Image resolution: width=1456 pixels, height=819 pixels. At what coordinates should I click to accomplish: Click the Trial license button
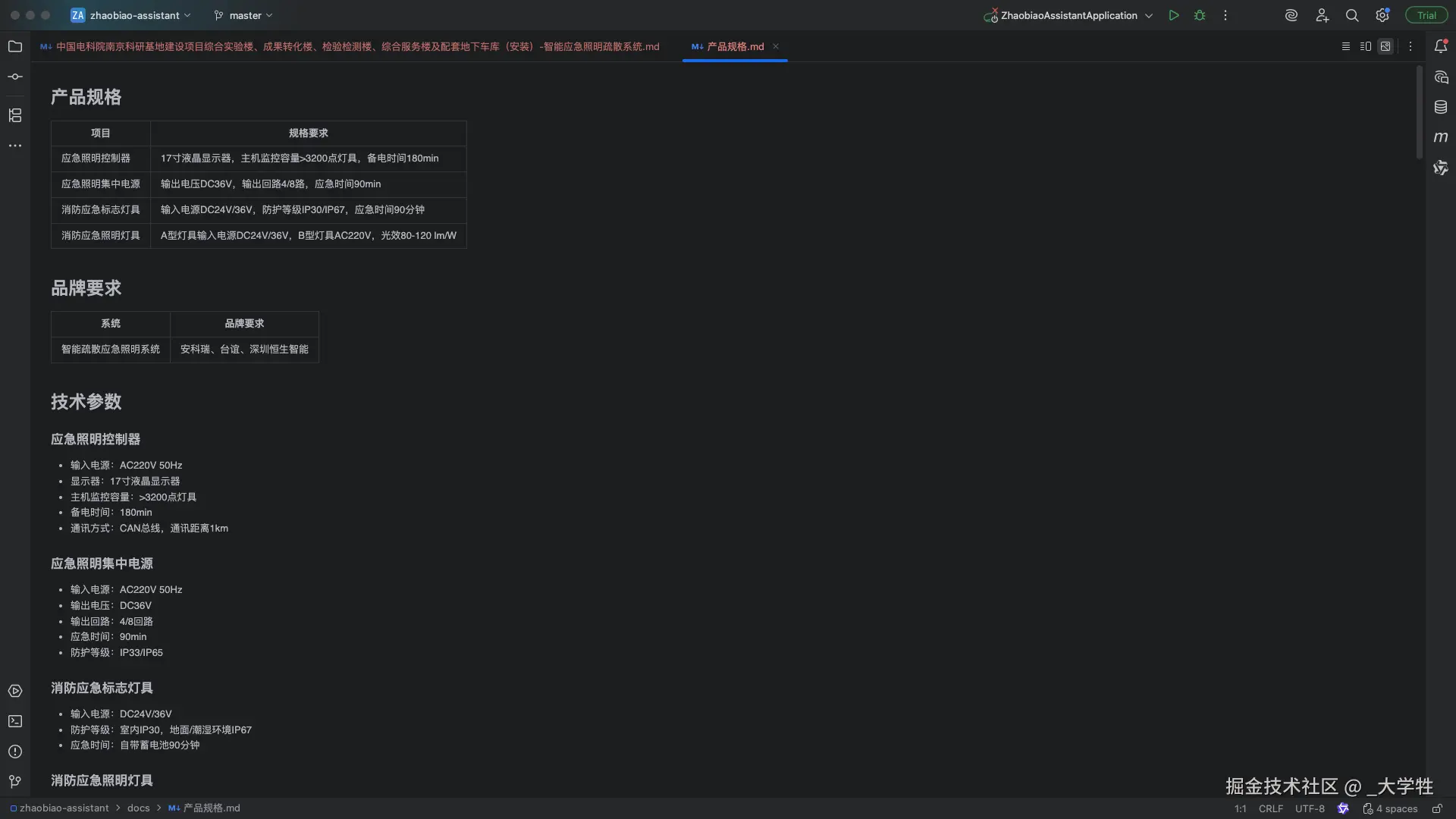pos(1426,15)
